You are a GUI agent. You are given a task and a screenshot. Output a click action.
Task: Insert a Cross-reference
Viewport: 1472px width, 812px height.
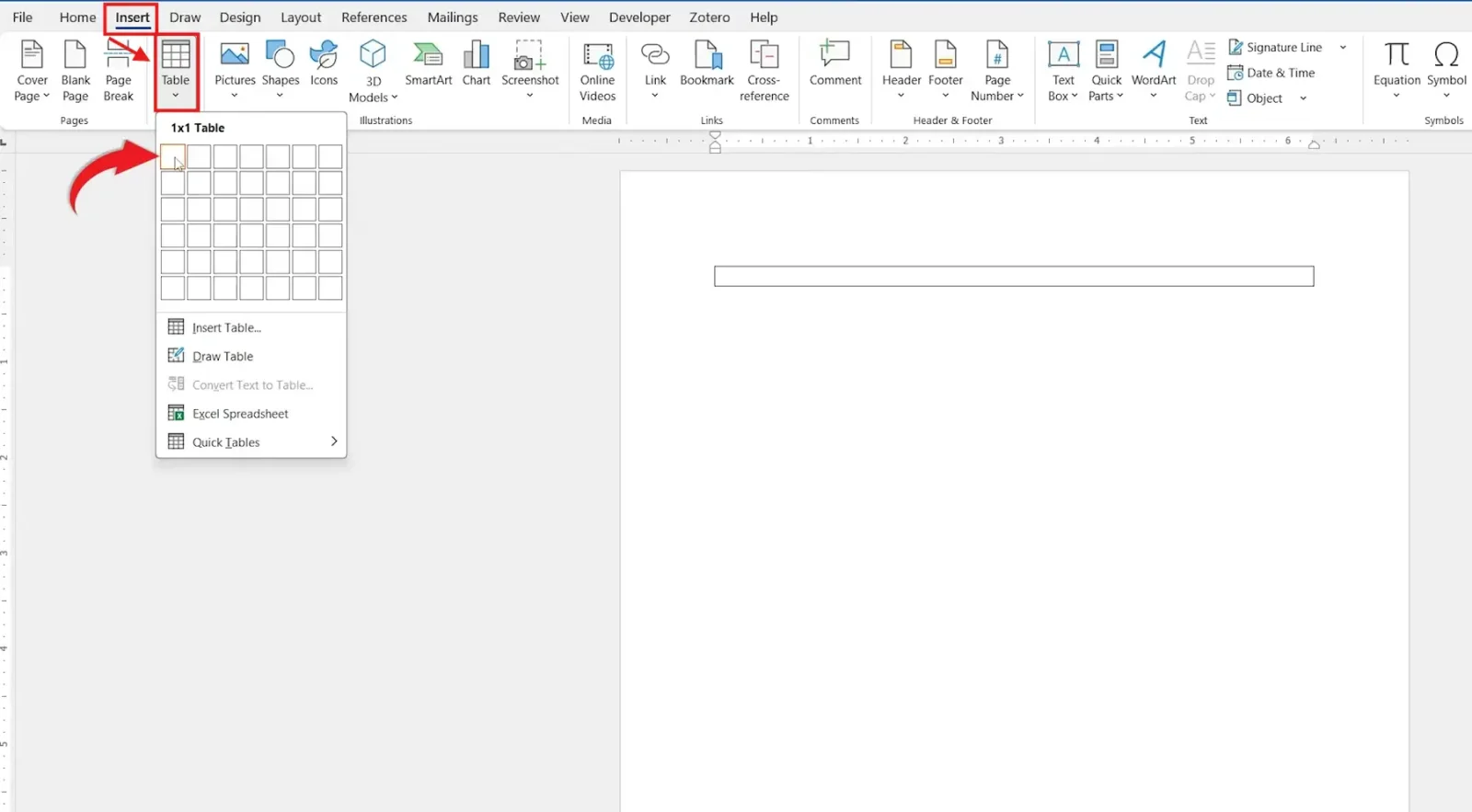coord(764,71)
